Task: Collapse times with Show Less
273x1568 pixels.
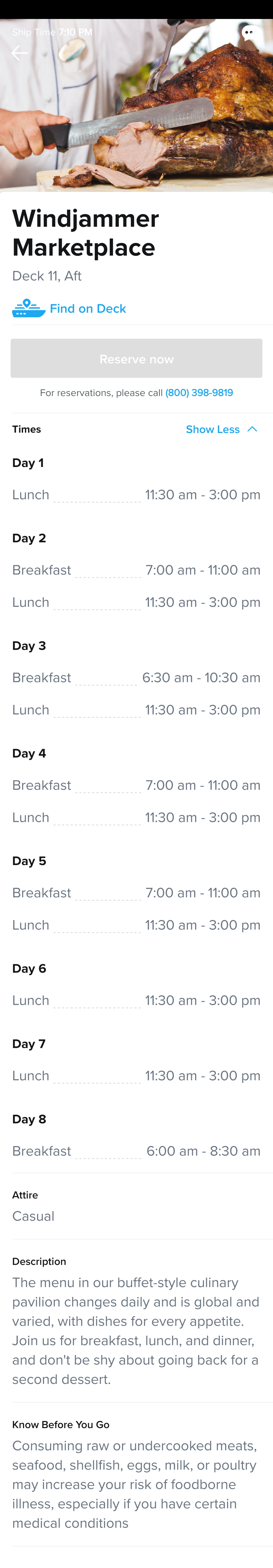Action: 213,429
